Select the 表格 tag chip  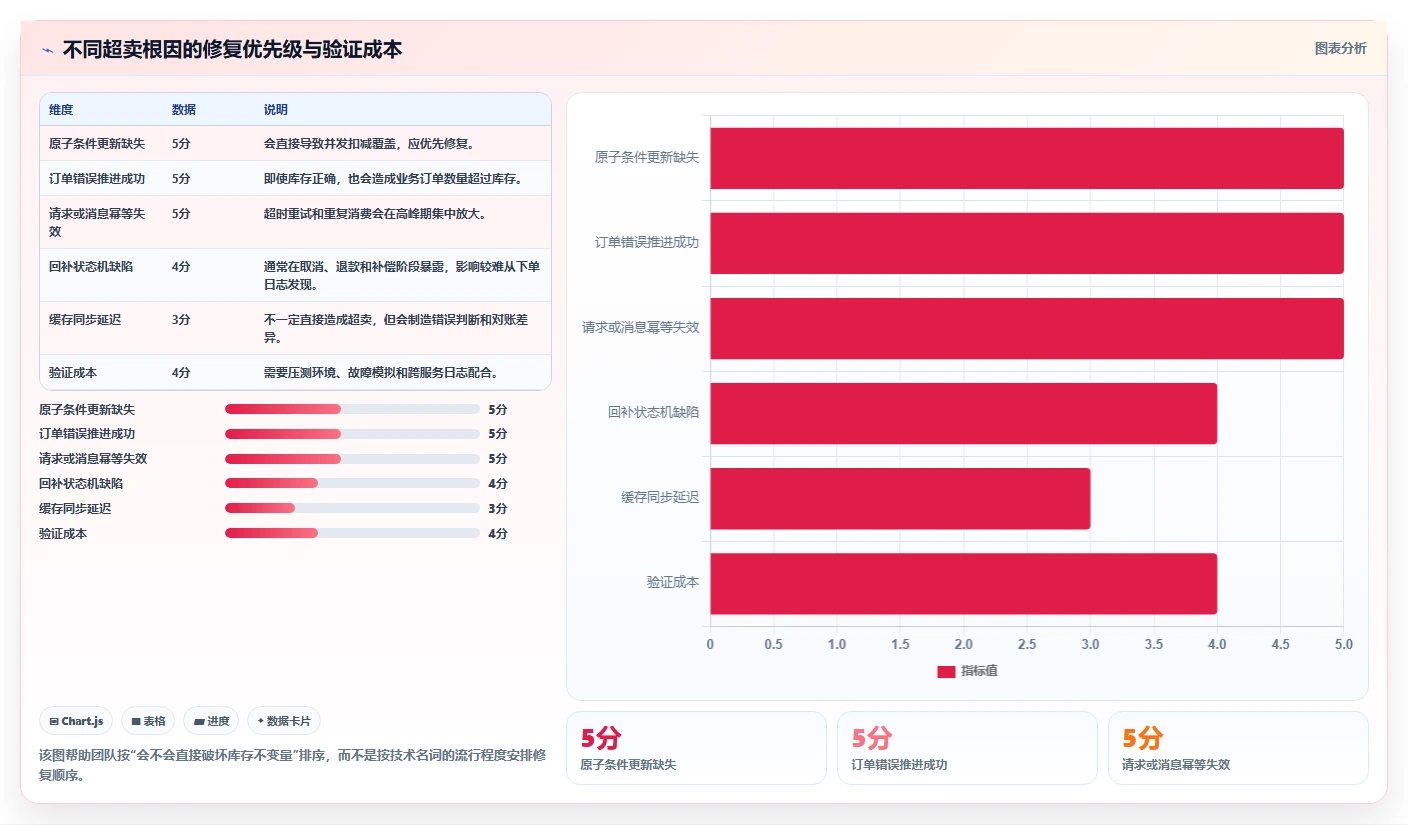coord(148,721)
